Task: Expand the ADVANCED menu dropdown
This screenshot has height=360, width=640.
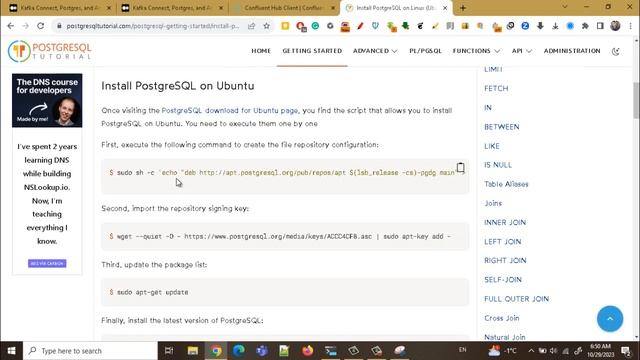Action: 375,51
